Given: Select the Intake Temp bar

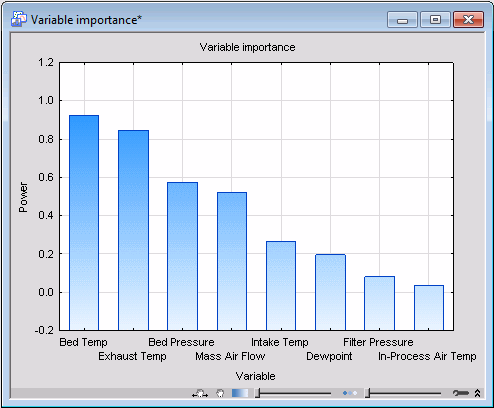Looking at the screenshot, I should click(x=281, y=286).
